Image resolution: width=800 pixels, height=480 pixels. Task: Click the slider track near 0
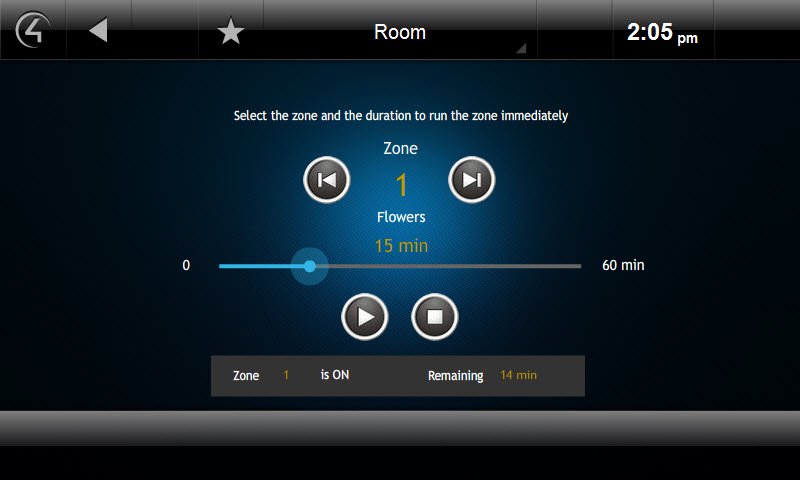click(x=224, y=266)
